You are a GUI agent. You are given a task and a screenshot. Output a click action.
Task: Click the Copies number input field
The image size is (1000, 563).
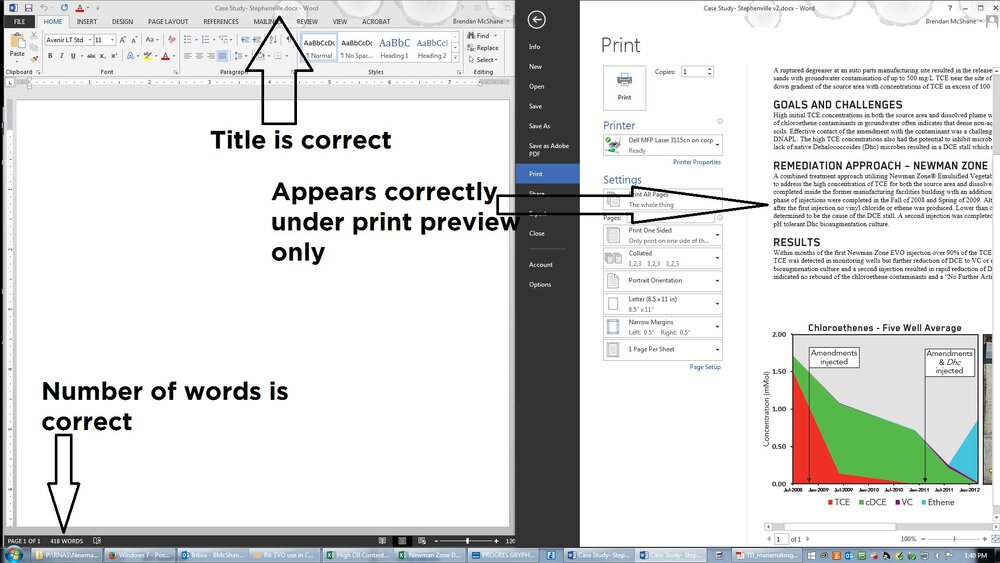click(x=696, y=71)
